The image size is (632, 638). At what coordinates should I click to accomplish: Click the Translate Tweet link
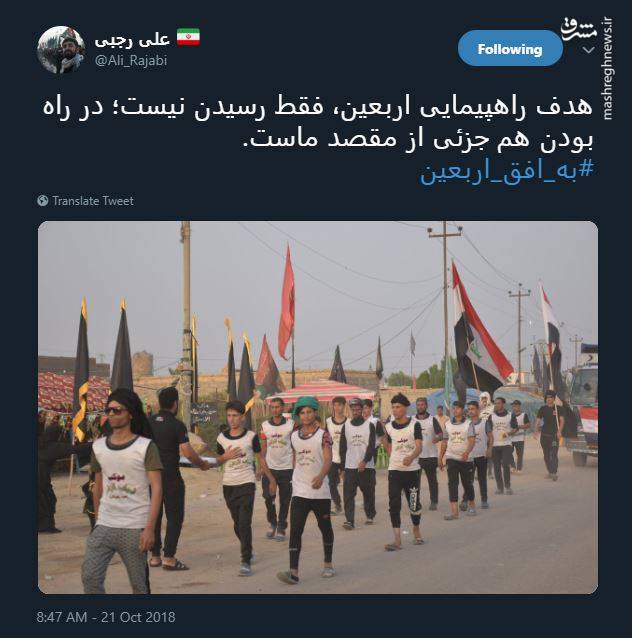click(93, 201)
